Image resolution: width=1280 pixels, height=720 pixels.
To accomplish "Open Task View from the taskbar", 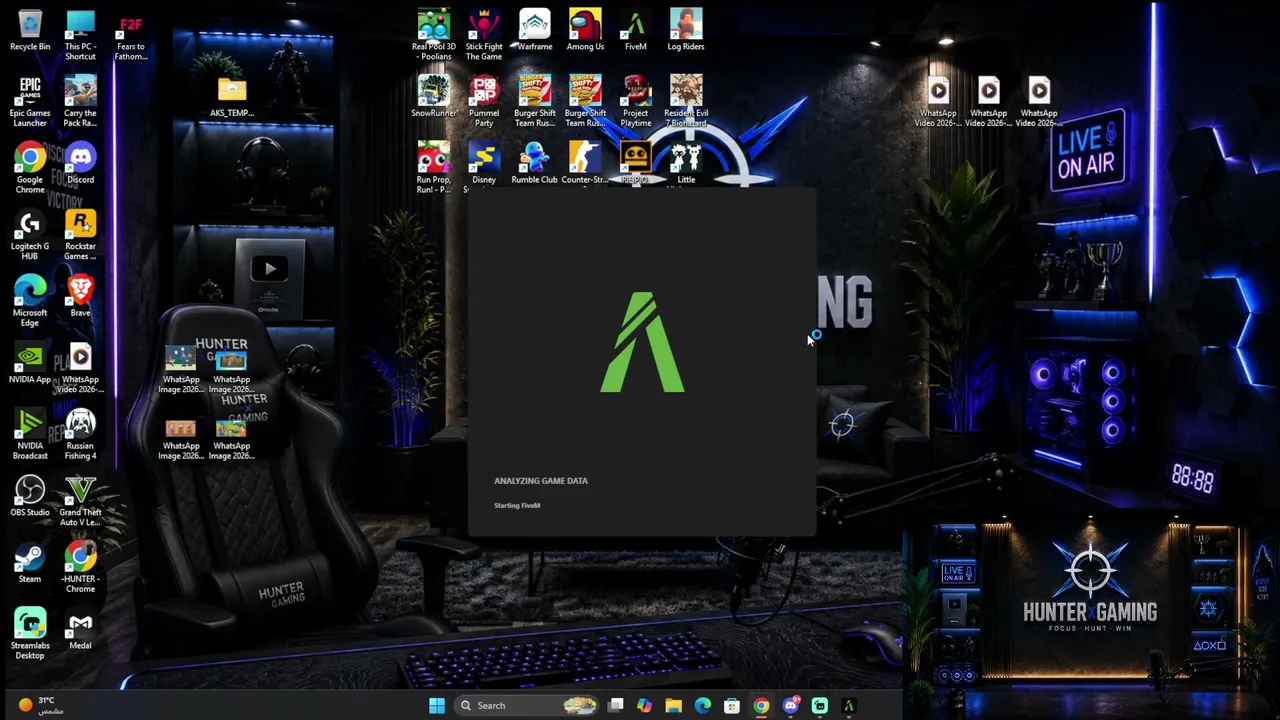I will pyautogui.click(x=616, y=705).
